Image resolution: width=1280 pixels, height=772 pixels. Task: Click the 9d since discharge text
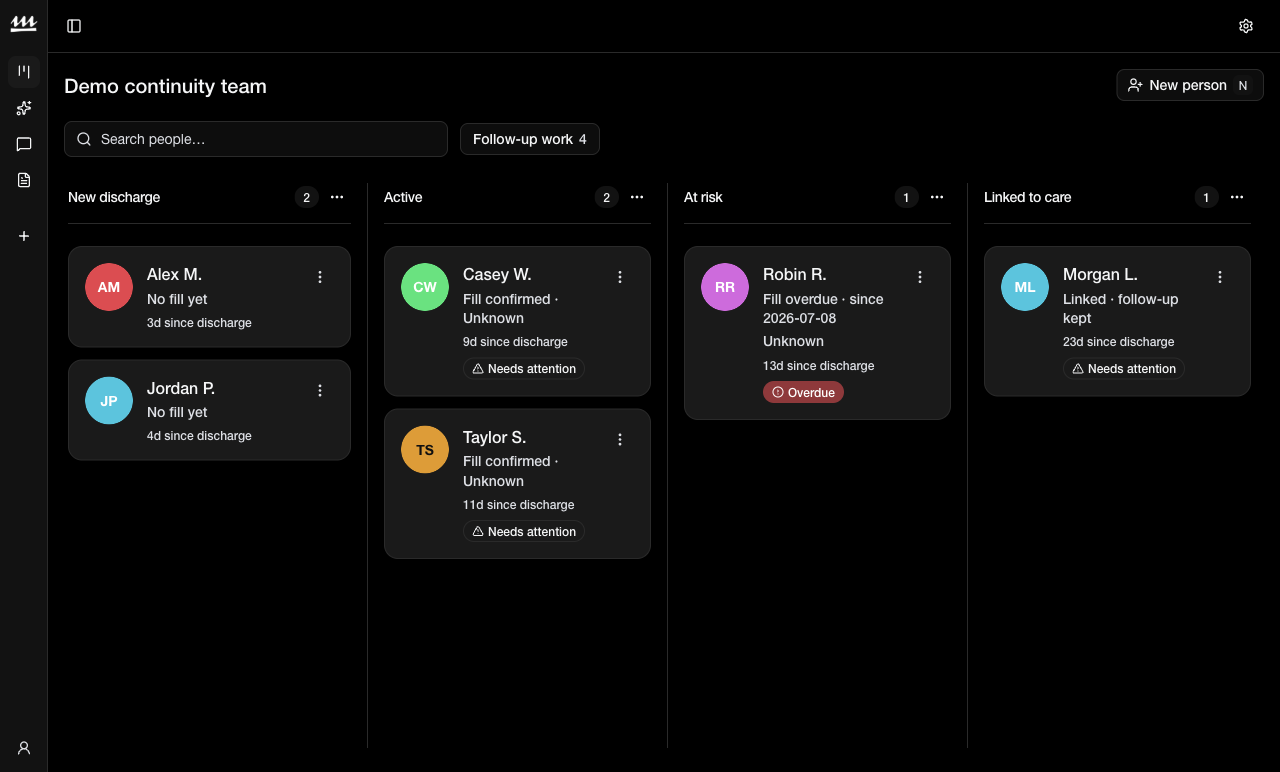click(x=515, y=342)
